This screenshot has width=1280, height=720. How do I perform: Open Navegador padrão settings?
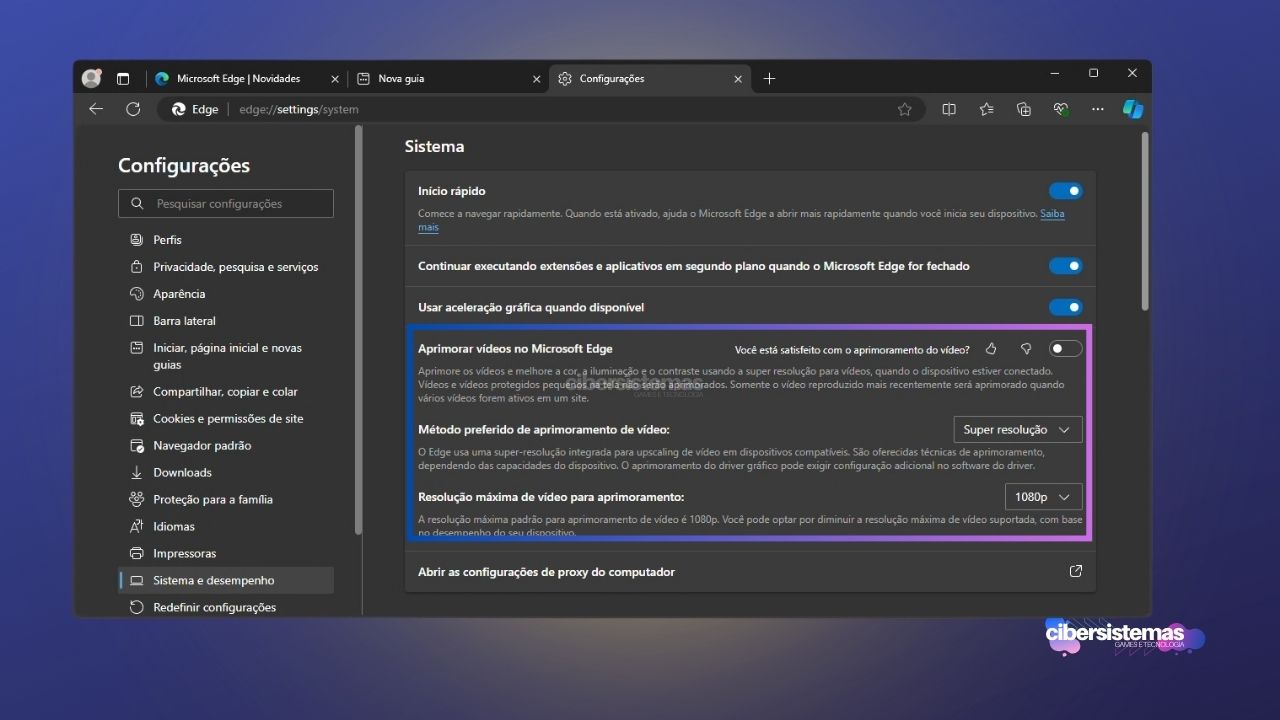[x=226, y=445]
